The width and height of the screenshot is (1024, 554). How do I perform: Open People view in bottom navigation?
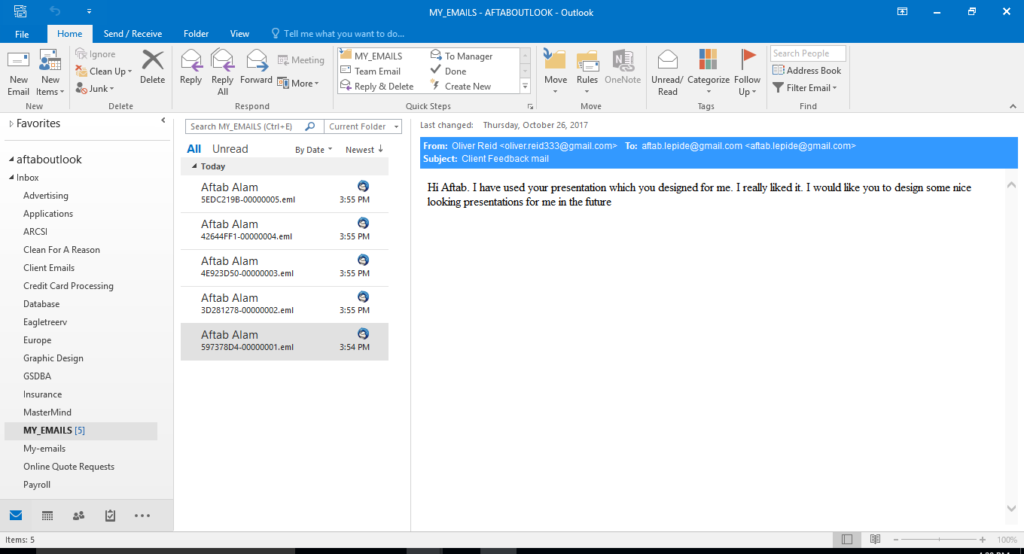[x=79, y=516]
